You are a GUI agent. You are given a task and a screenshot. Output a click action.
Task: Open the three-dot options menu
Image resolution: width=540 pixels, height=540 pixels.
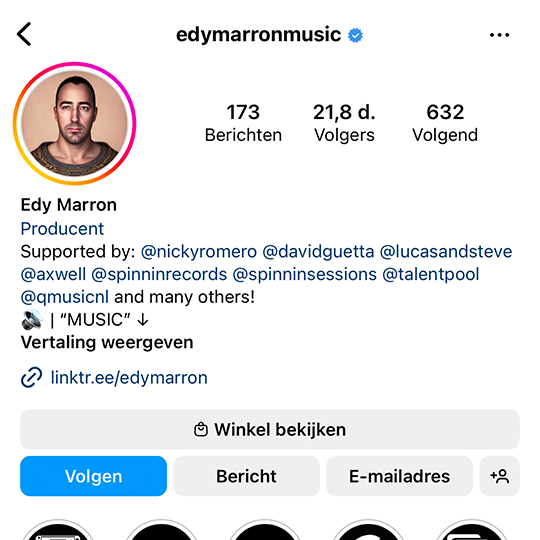(x=499, y=35)
